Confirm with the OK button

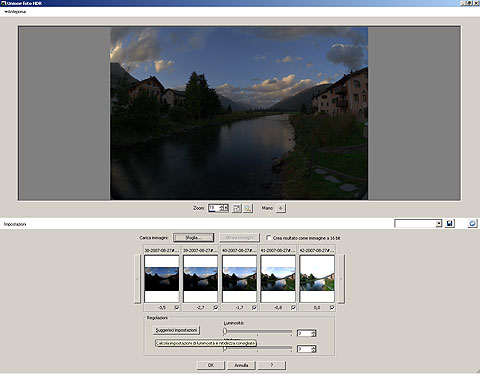tap(211, 365)
